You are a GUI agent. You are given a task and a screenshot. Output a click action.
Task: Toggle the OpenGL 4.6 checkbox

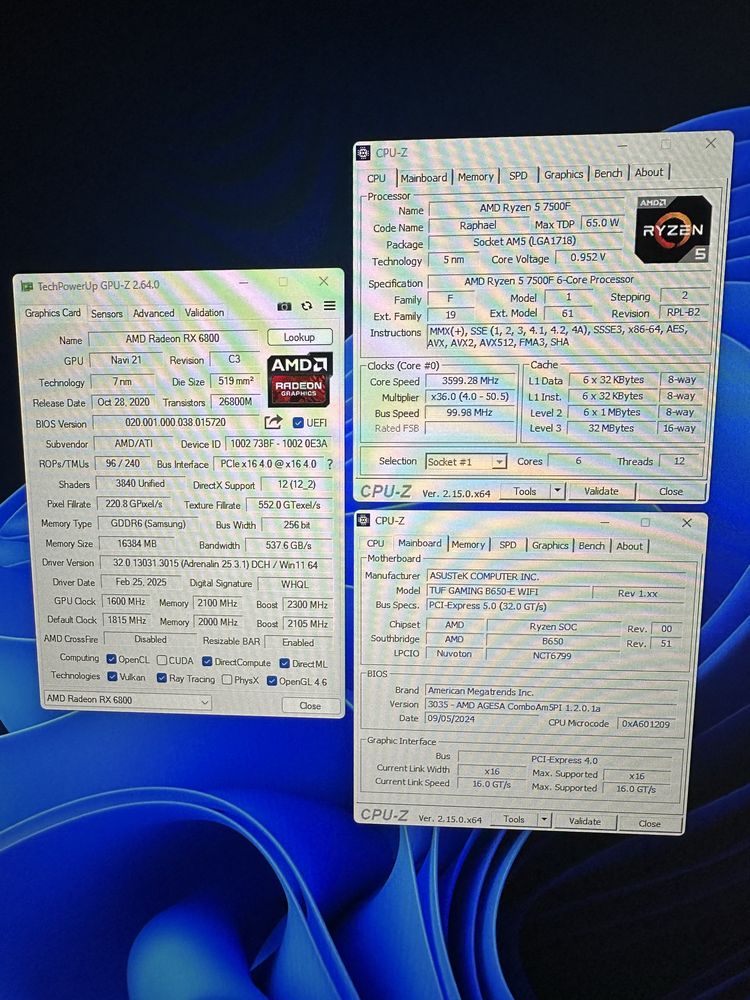(x=272, y=680)
